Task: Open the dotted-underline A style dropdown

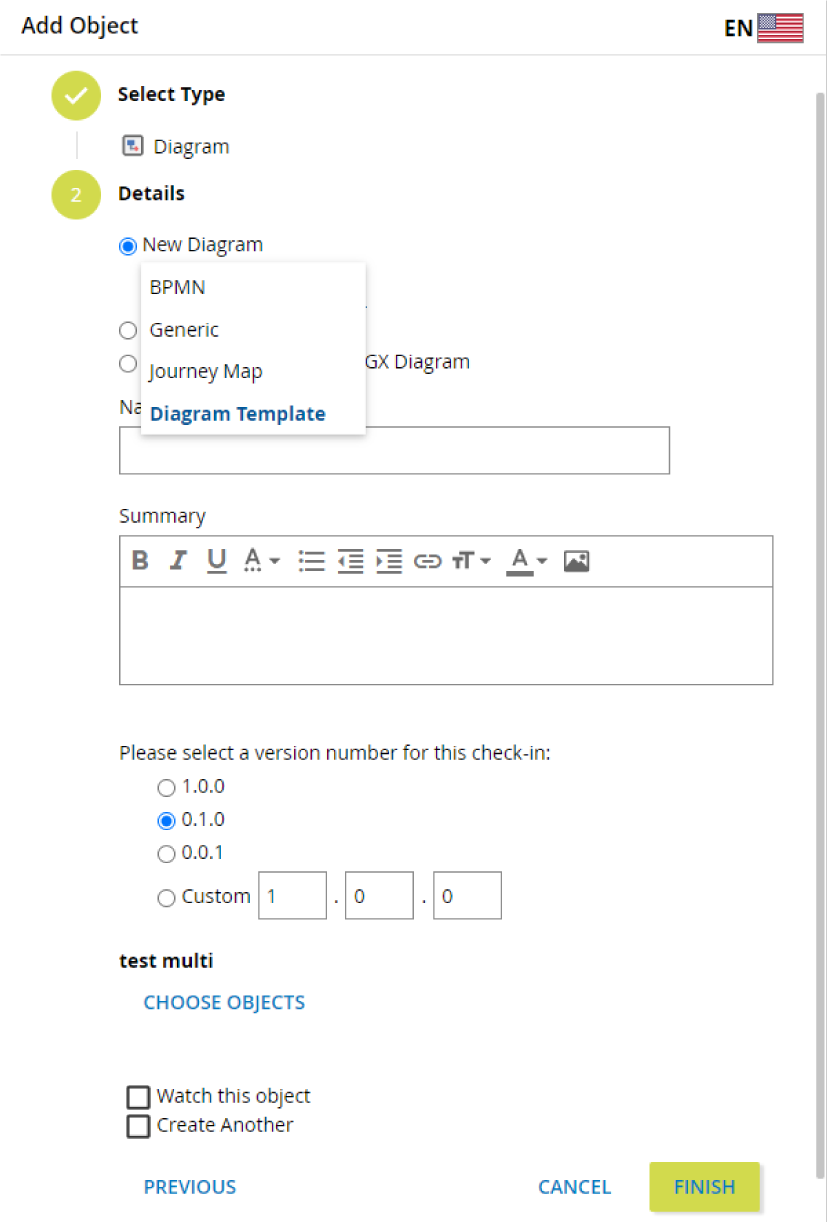Action: click(262, 561)
